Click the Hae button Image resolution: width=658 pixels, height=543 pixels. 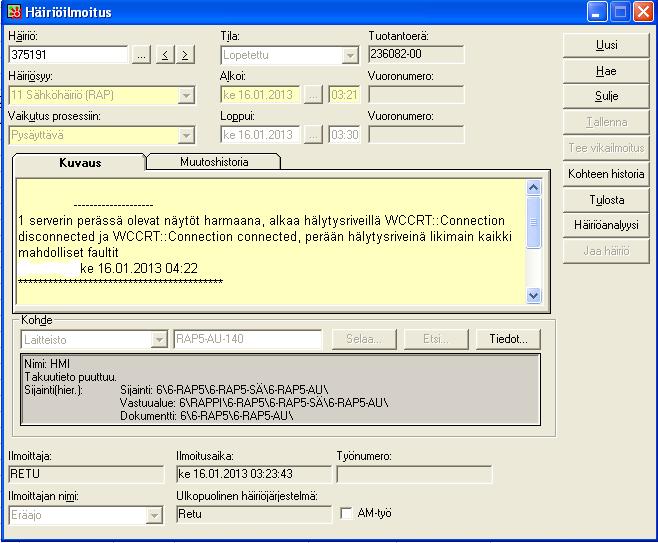[x=606, y=71]
